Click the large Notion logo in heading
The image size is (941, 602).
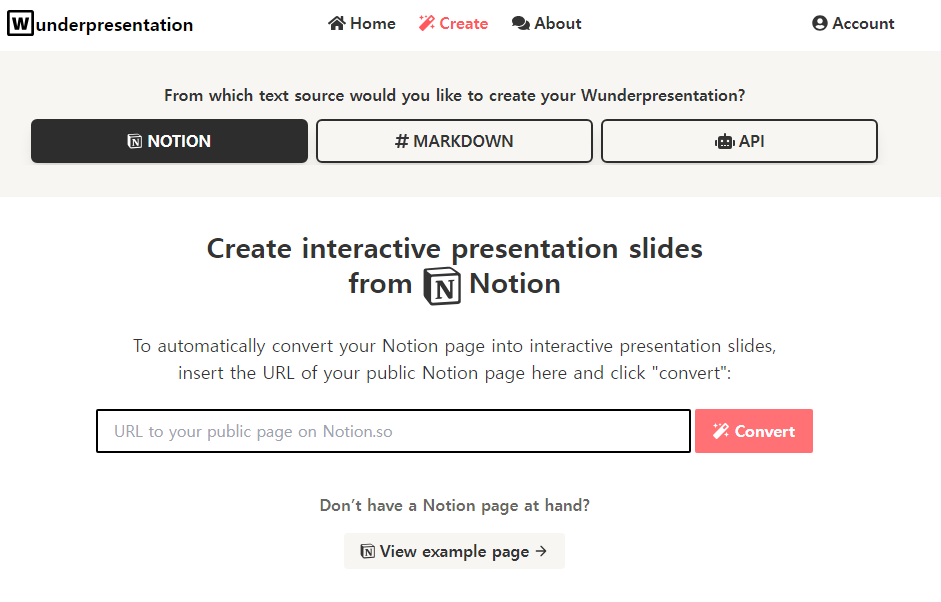point(442,286)
